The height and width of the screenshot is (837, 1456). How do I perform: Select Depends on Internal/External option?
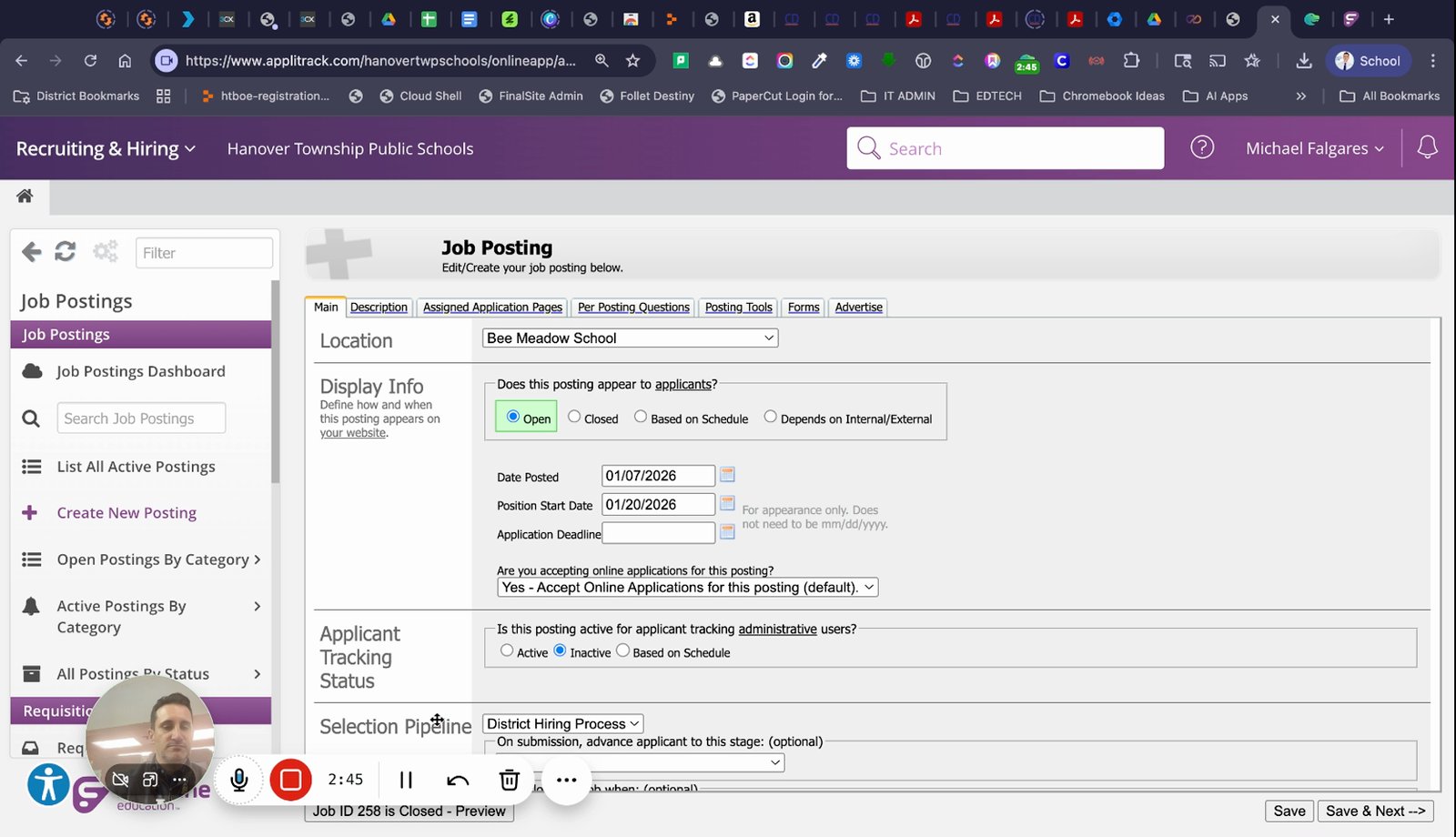tap(771, 417)
